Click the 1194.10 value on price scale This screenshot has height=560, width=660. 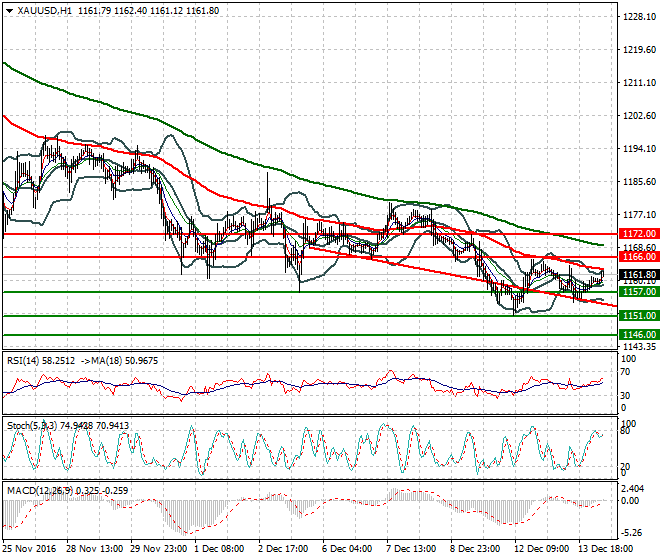click(639, 149)
